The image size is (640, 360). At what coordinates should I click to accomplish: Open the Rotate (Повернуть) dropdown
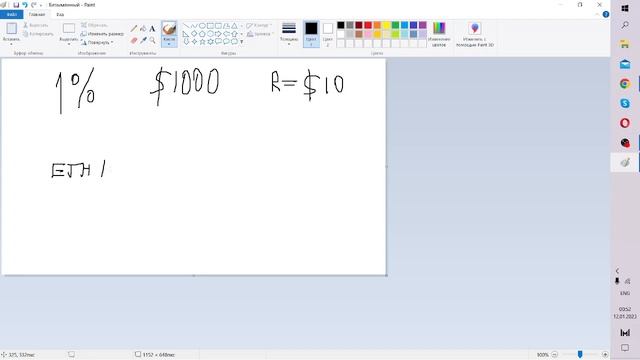(x=97, y=42)
